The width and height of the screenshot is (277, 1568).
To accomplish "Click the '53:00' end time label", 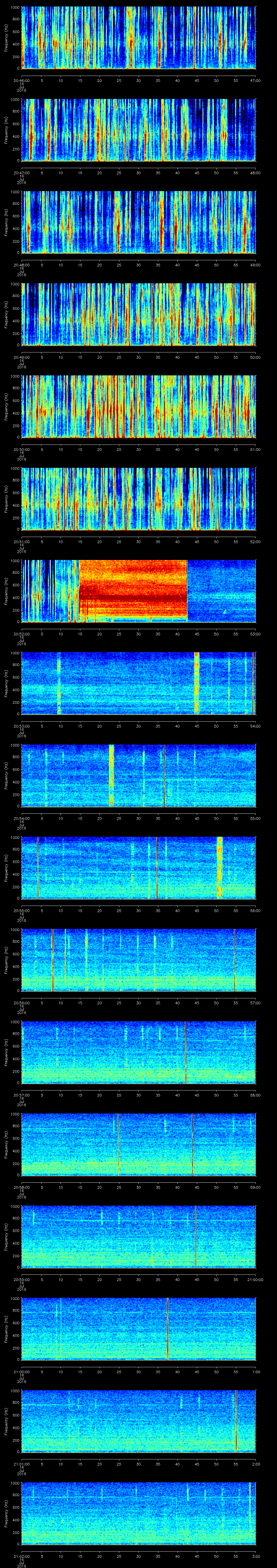I will point(255,634).
